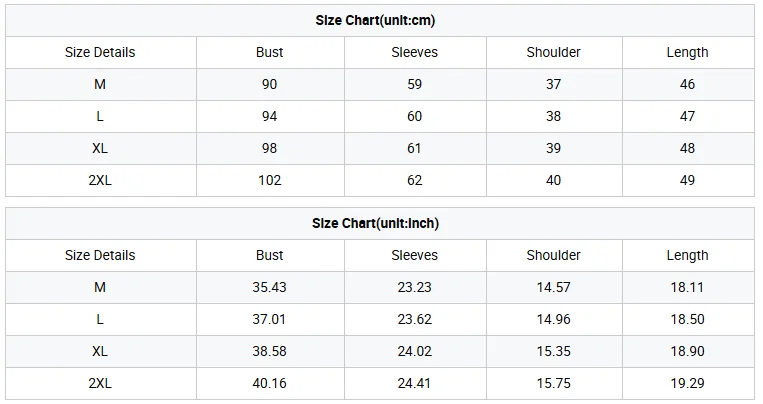Click the bust value 102
The width and height of the screenshot is (763, 404).
270,180
